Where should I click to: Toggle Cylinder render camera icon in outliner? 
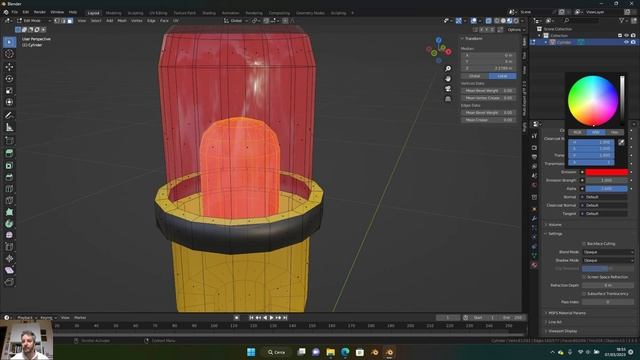[633, 42]
